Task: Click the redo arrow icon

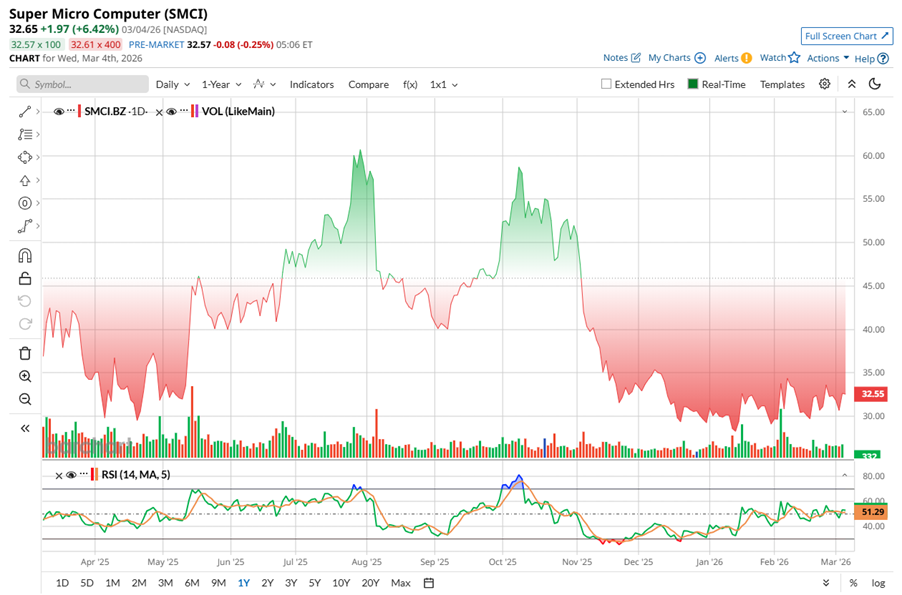Action: pyautogui.click(x=25, y=324)
